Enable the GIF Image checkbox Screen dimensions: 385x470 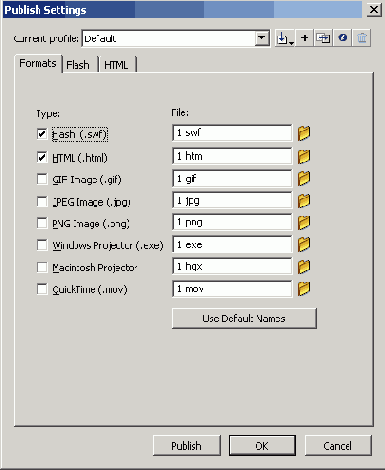point(42,179)
